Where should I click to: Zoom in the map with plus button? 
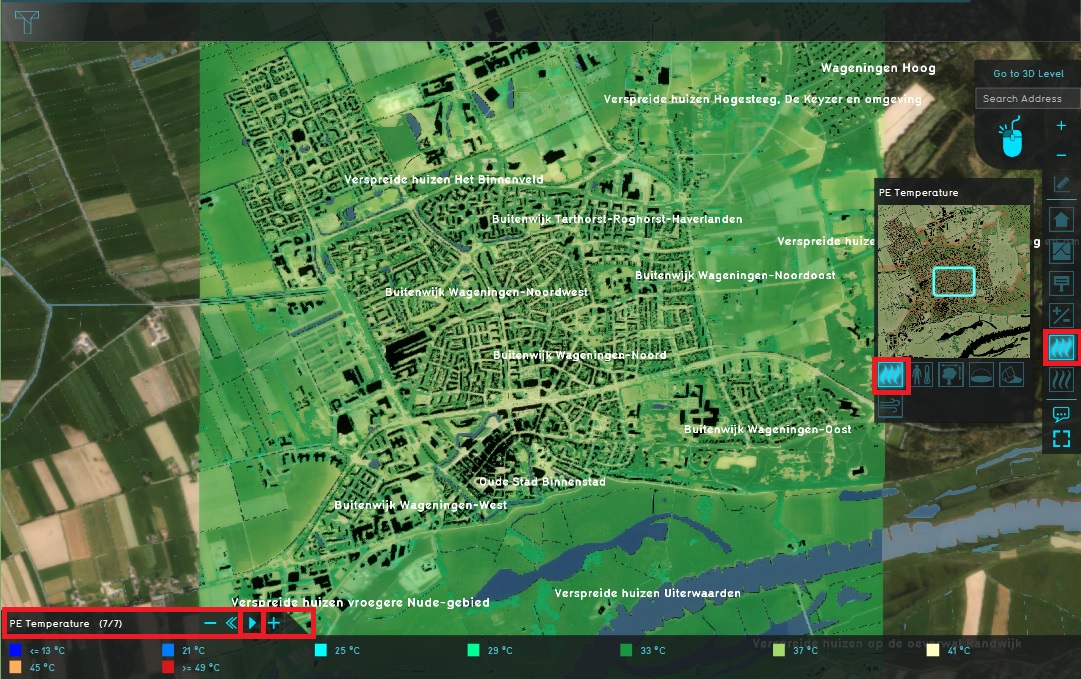point(1061,126)
